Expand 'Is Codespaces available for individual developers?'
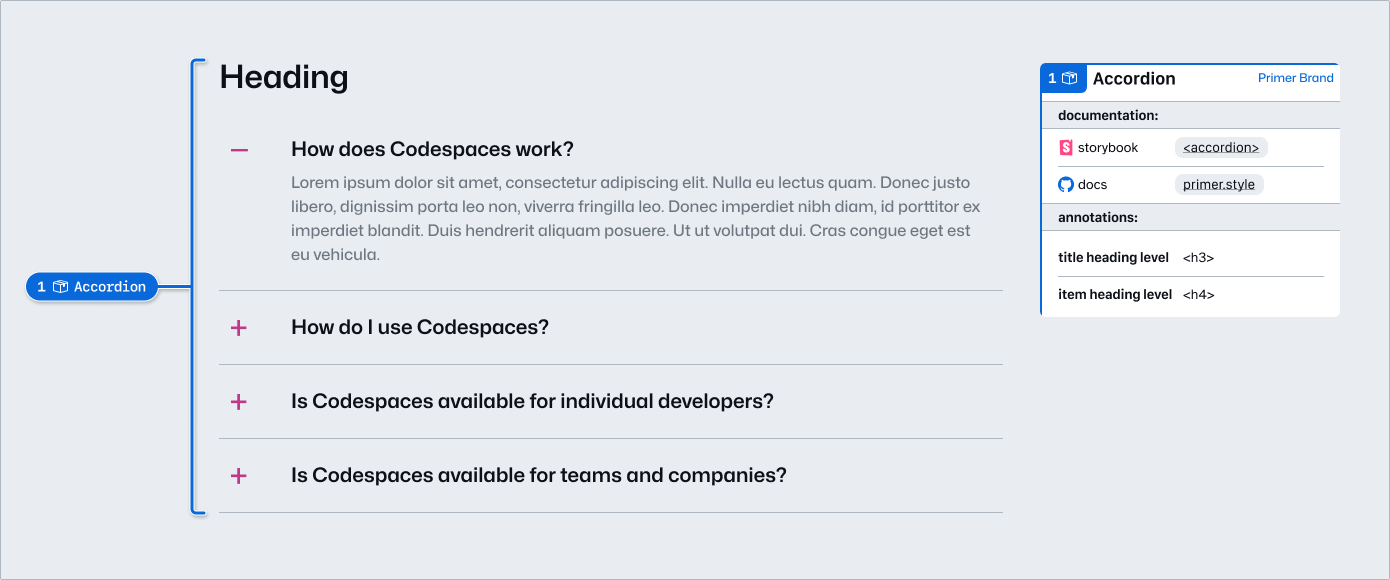This screenshot has height=580, width=1390. pos(532,402)
